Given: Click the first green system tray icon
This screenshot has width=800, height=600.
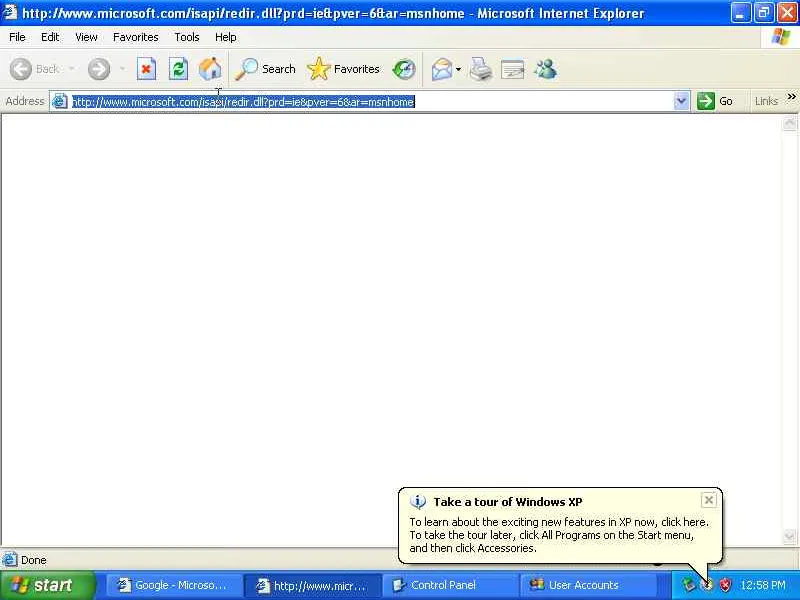Looking at the screenshot, I should coord(689,585).
